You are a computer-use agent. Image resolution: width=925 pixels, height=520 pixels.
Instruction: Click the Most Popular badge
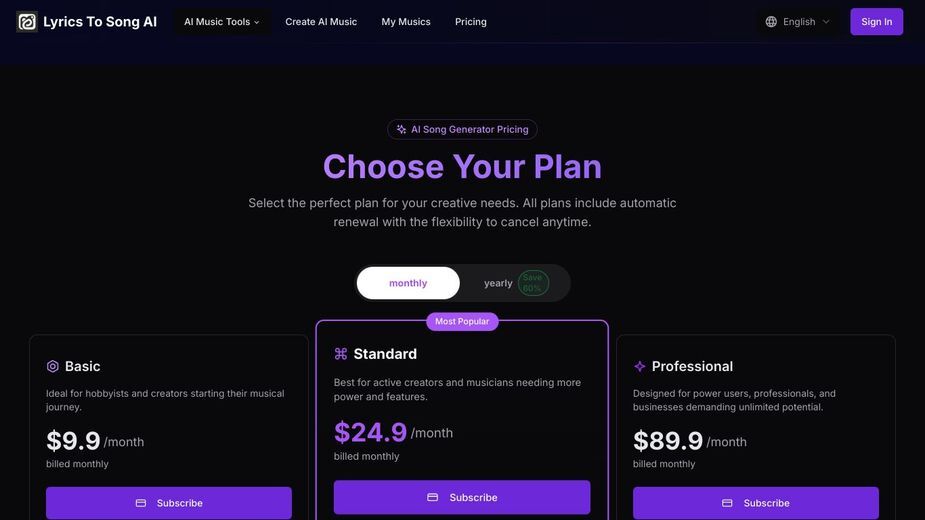pyautogui.click(x=462, y=322)
